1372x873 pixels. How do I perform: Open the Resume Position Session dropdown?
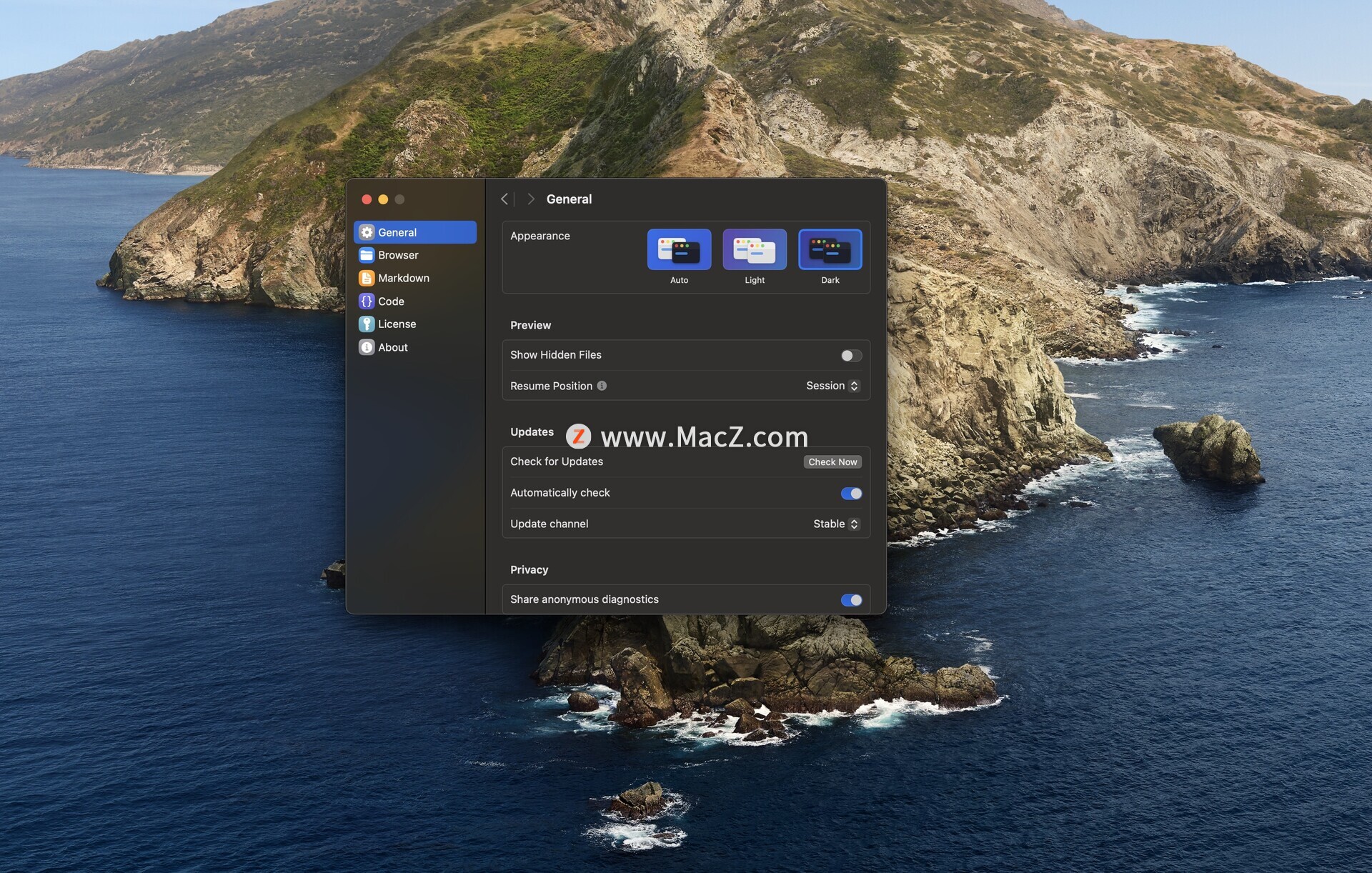pos(832,386)
